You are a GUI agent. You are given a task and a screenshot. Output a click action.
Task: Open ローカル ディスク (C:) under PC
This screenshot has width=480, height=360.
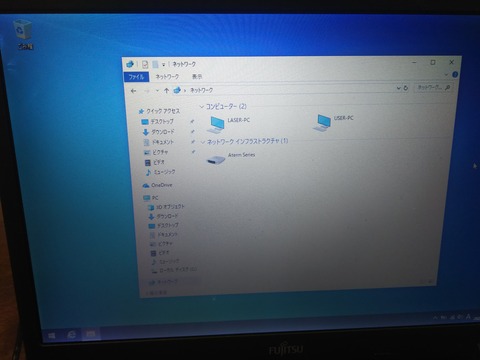[174, 270]
